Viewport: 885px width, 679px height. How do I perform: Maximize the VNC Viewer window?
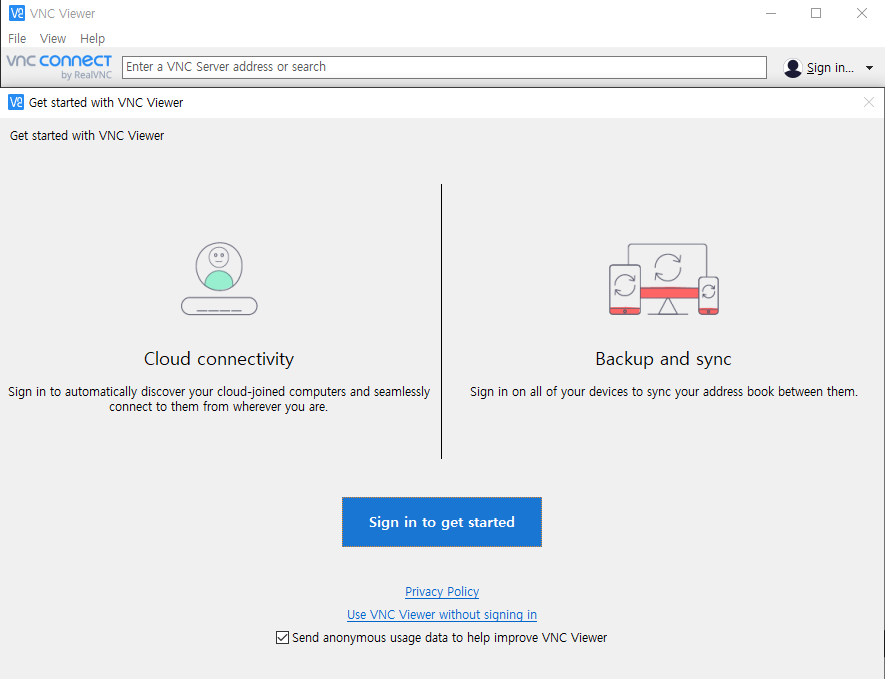816,13
